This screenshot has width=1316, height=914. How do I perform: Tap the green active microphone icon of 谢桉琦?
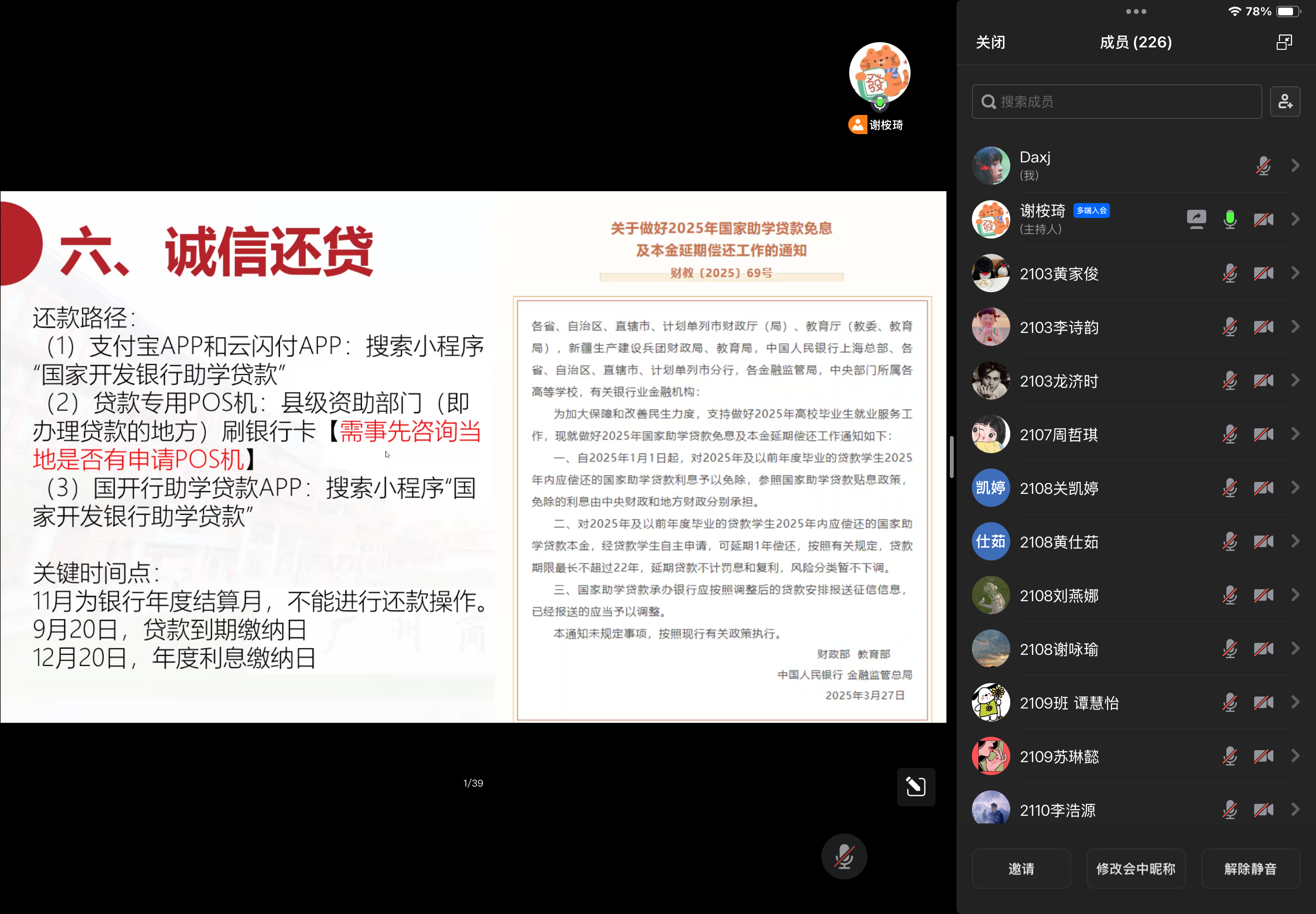point(1231,219)
